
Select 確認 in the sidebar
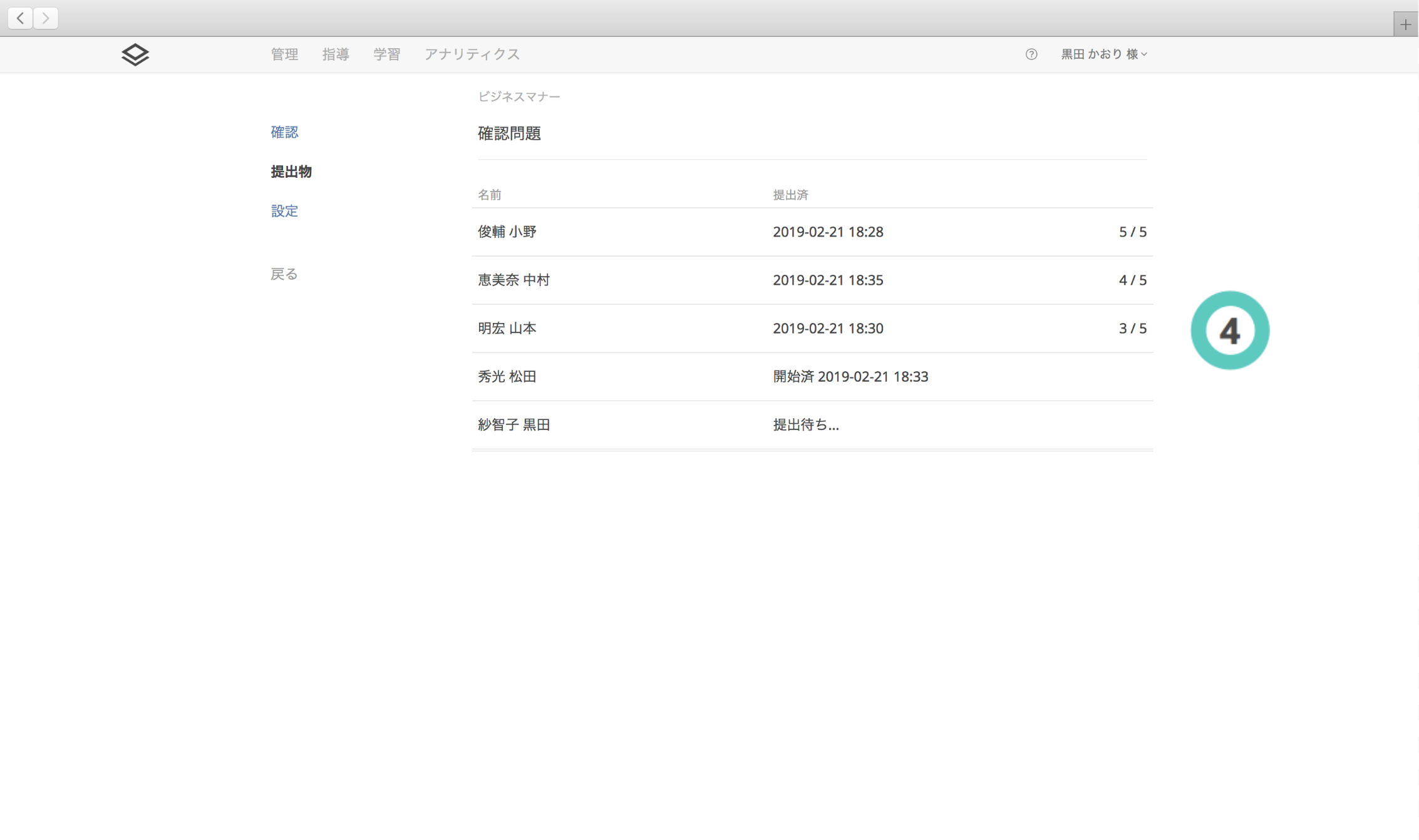284,132
